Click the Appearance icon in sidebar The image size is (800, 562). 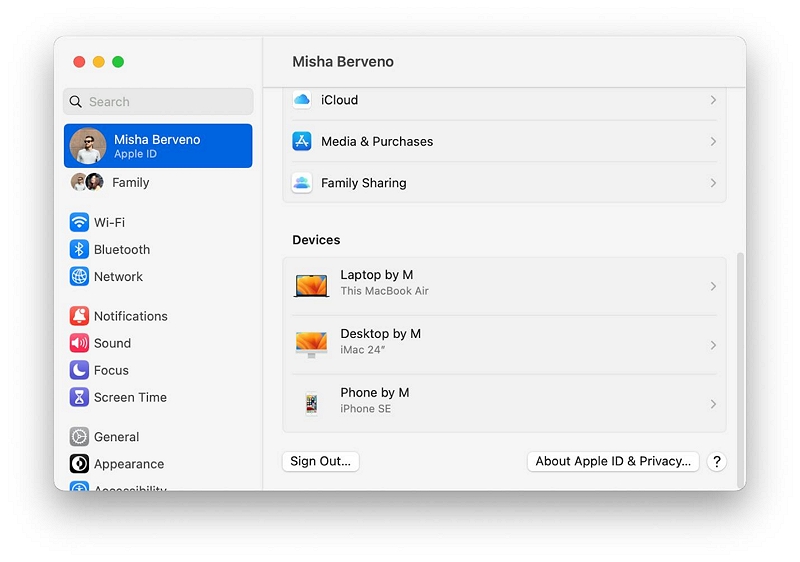(79, 464)
